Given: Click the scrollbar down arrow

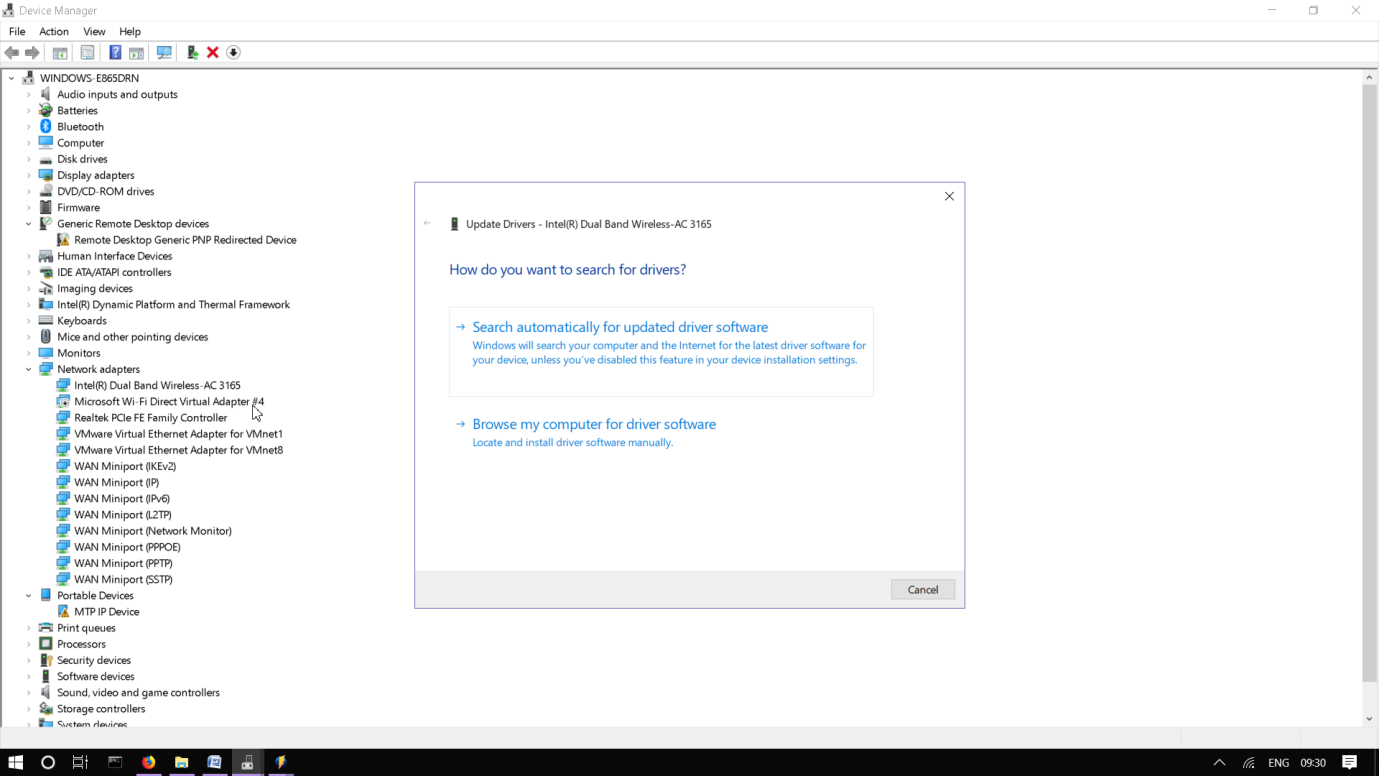Looking at the screenshot, I should click(x=1369, y=717).
